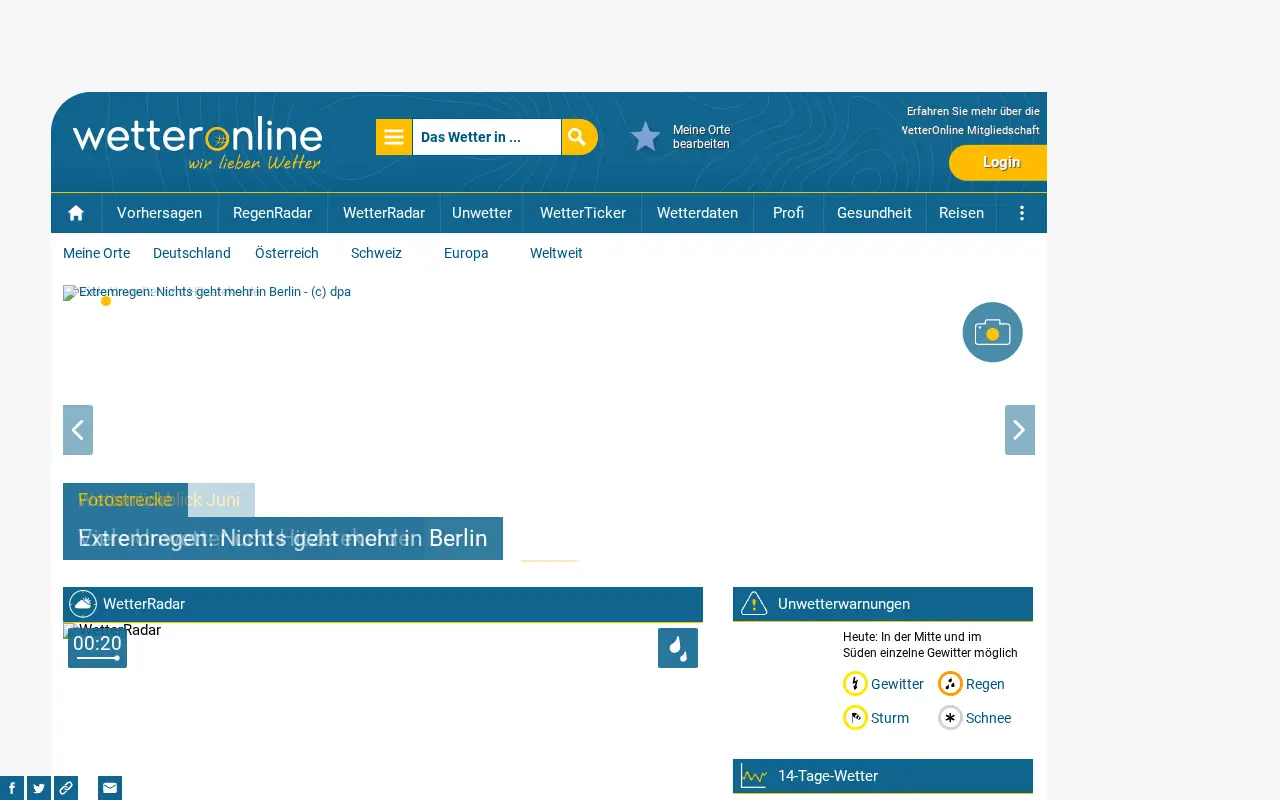Image resolution: width=1280 pixels, height=800 pixels.
Task: Click the Regen warning icon
Action: click(x=950, y=684)
